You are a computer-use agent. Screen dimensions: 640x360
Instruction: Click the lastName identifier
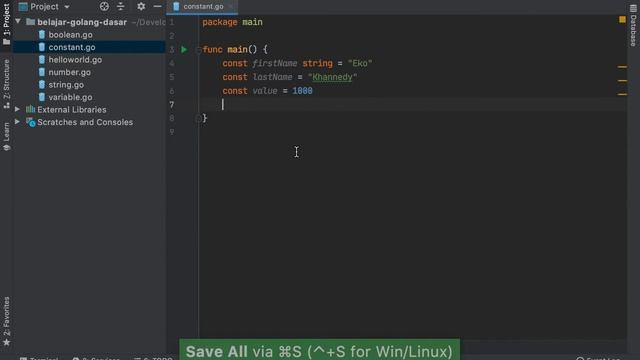[x=272, y=77]
